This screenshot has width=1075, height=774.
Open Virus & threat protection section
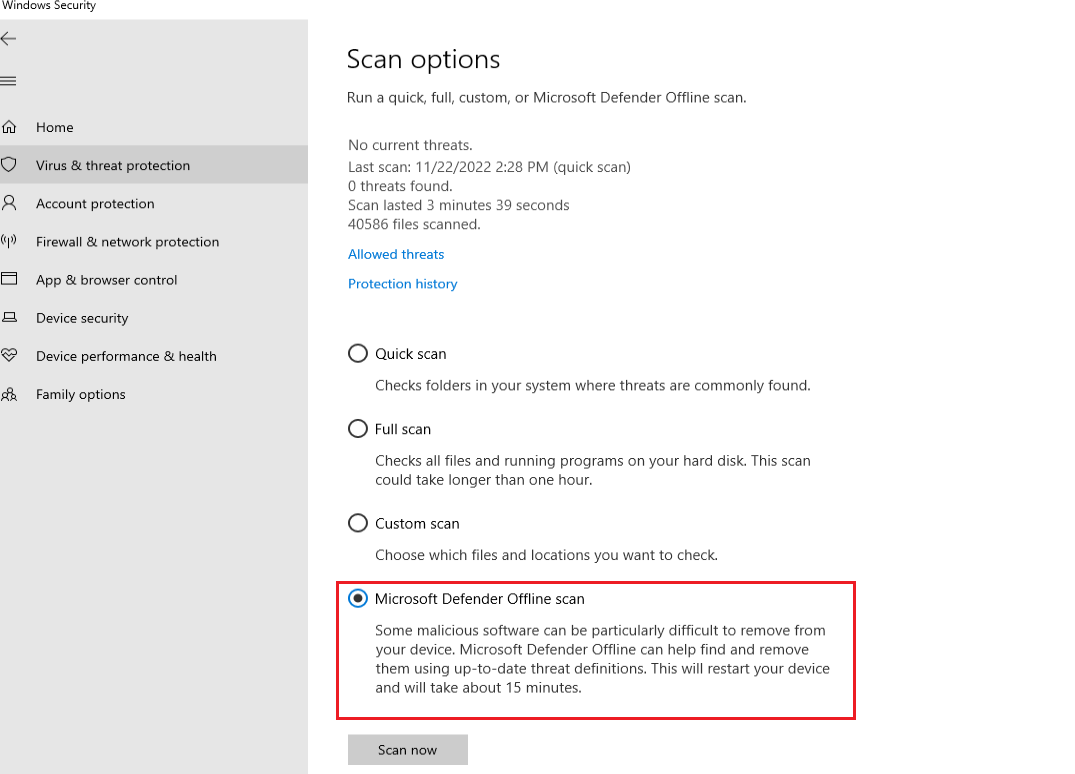click(154, 165)
